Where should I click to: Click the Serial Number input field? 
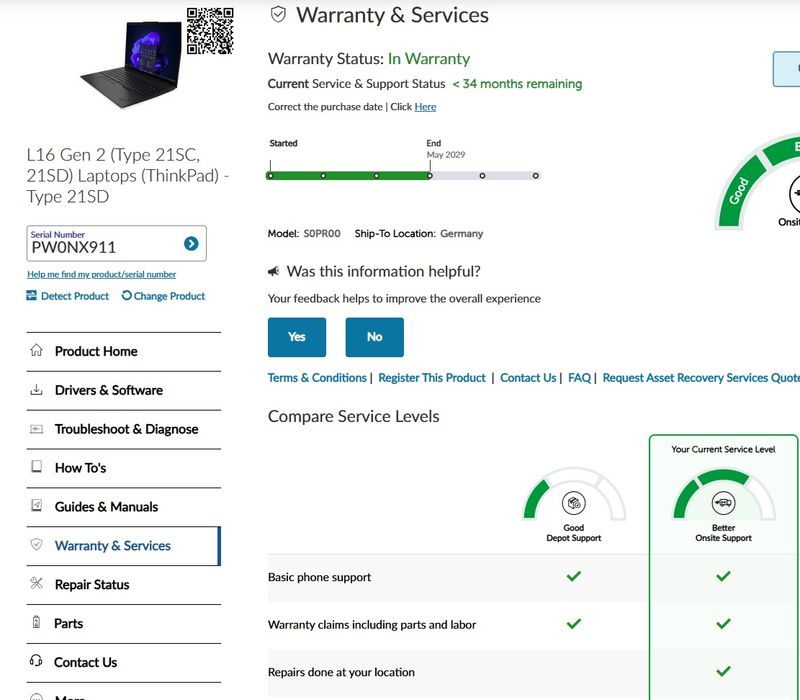[x=105, y=244]
